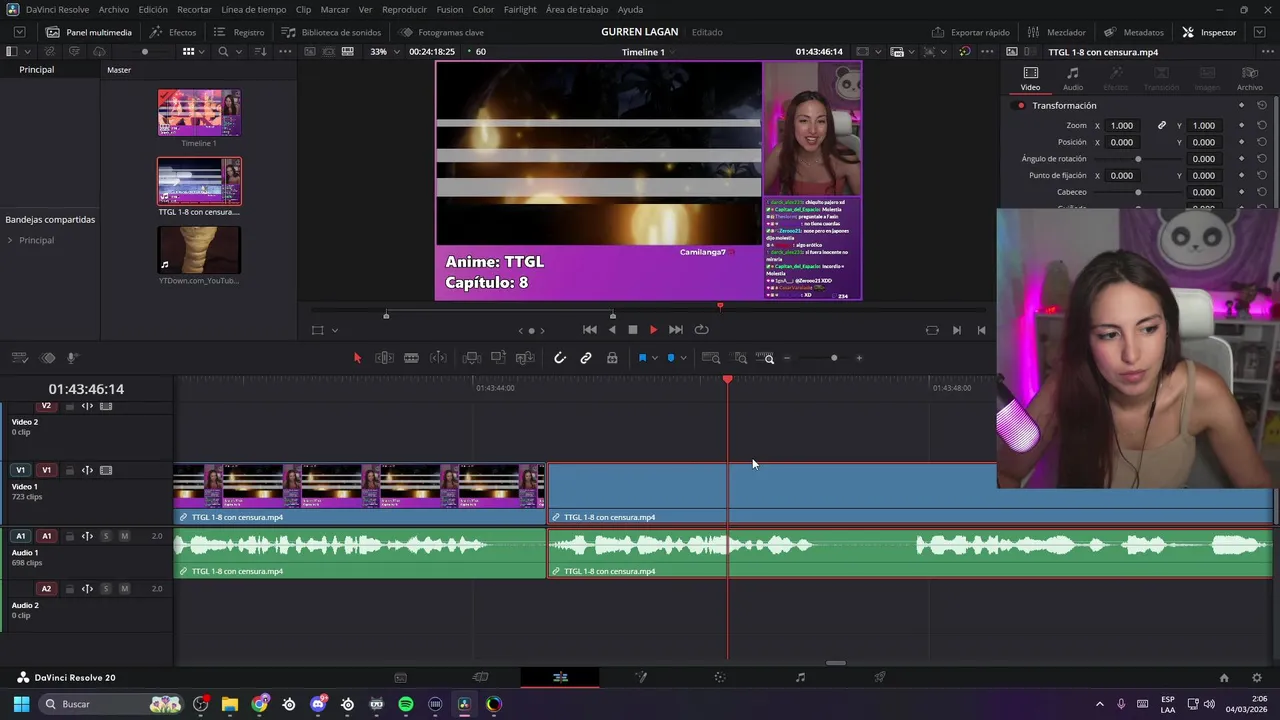Image resolution: width=1280 pixels, height=720 pixels.
Task: Toggle position lock padlock icon
Action: 612,358
